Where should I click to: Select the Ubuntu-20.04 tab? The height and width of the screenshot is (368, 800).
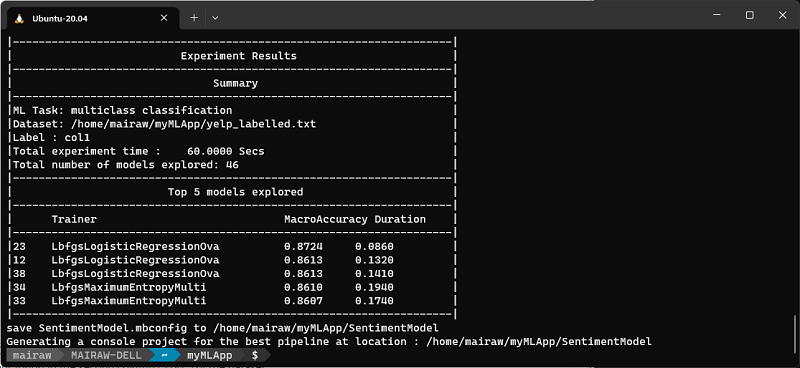tap(92, 18)
